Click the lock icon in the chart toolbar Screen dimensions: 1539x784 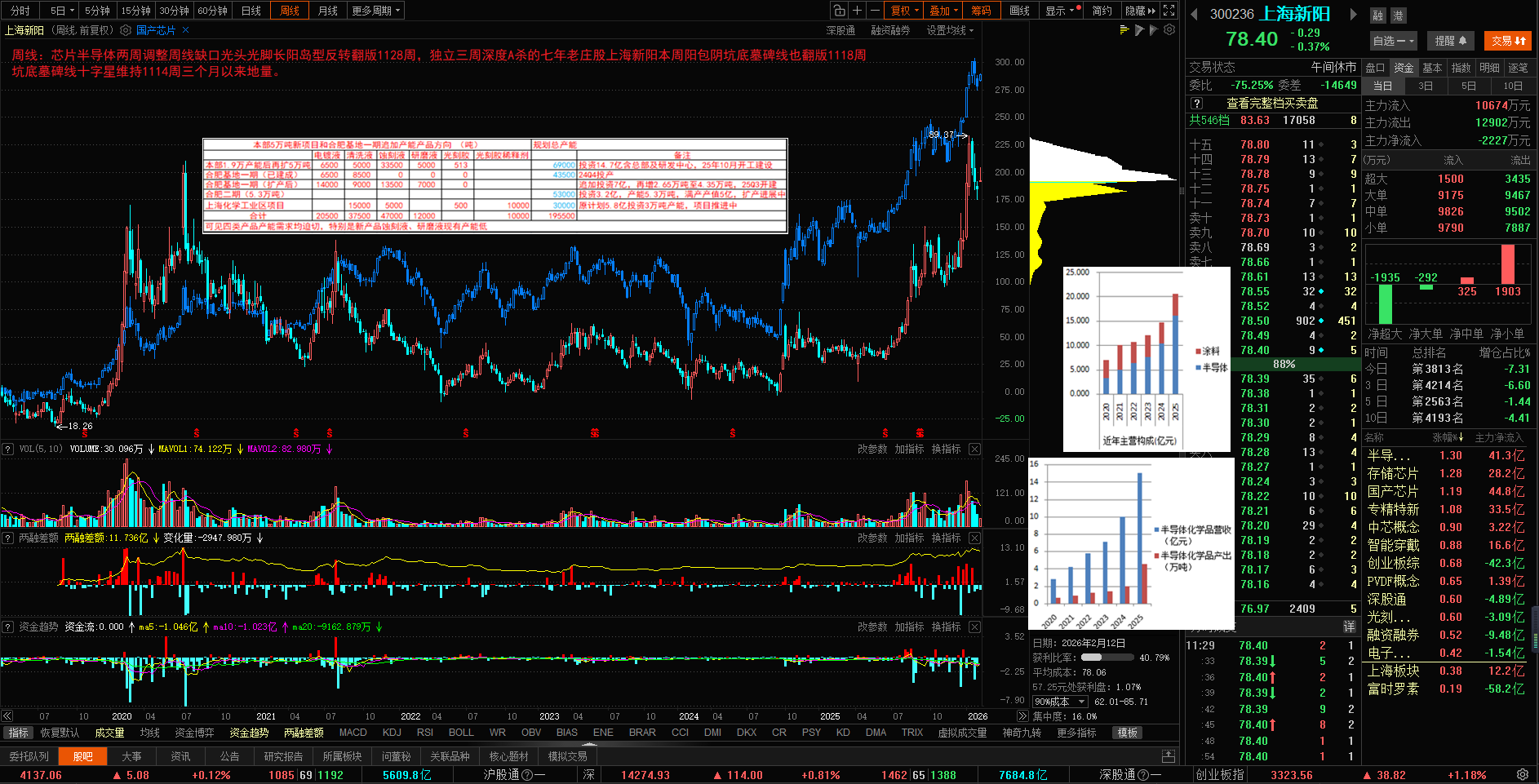click(x=839, y=11)
